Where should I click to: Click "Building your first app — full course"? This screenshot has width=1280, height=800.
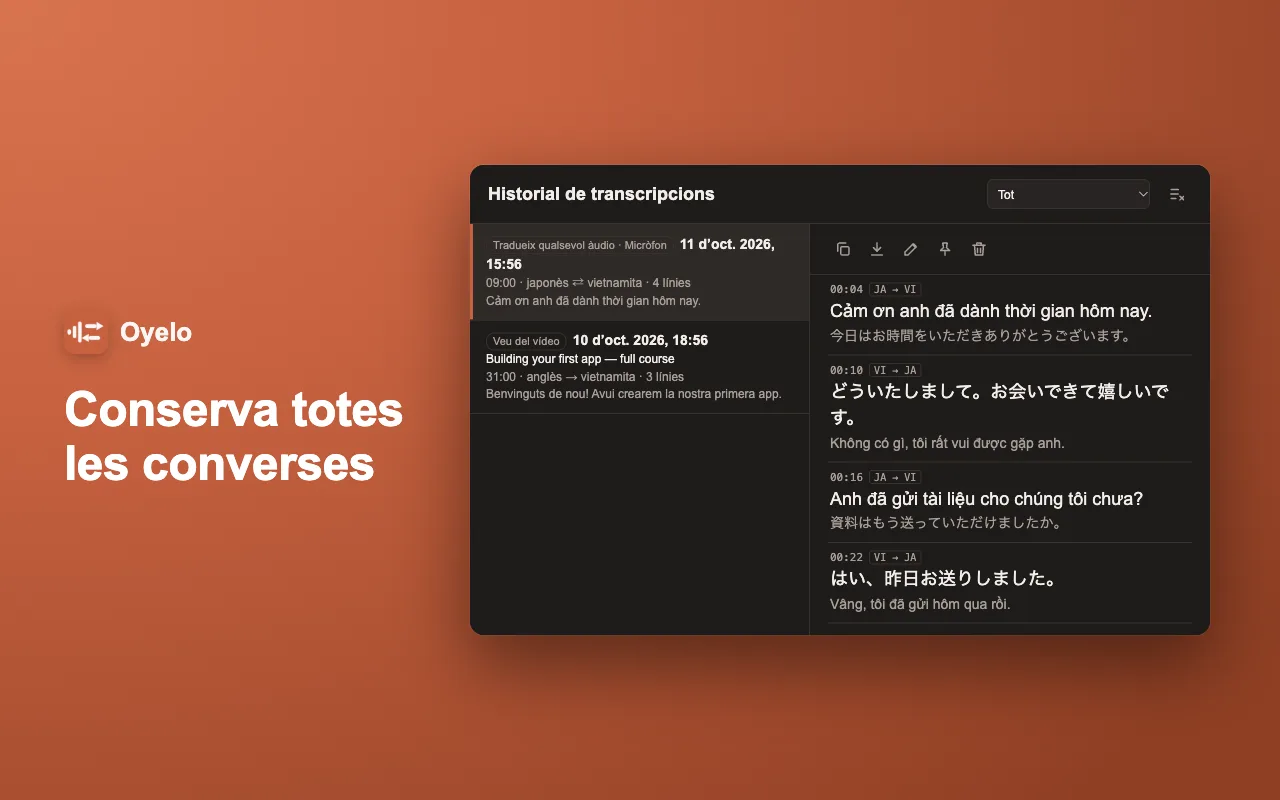pyautogui.click(x=580, y=359)
